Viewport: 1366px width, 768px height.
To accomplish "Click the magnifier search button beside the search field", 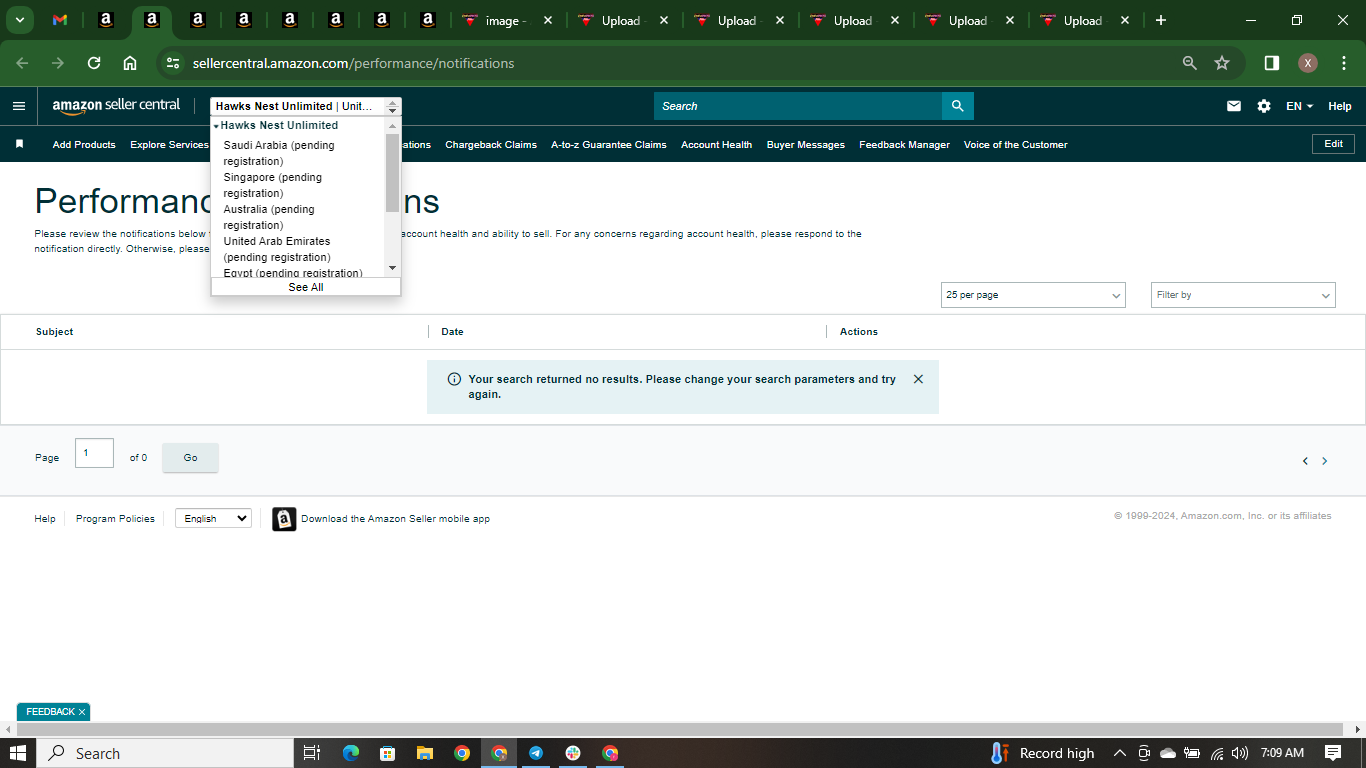I will [957, 106].
